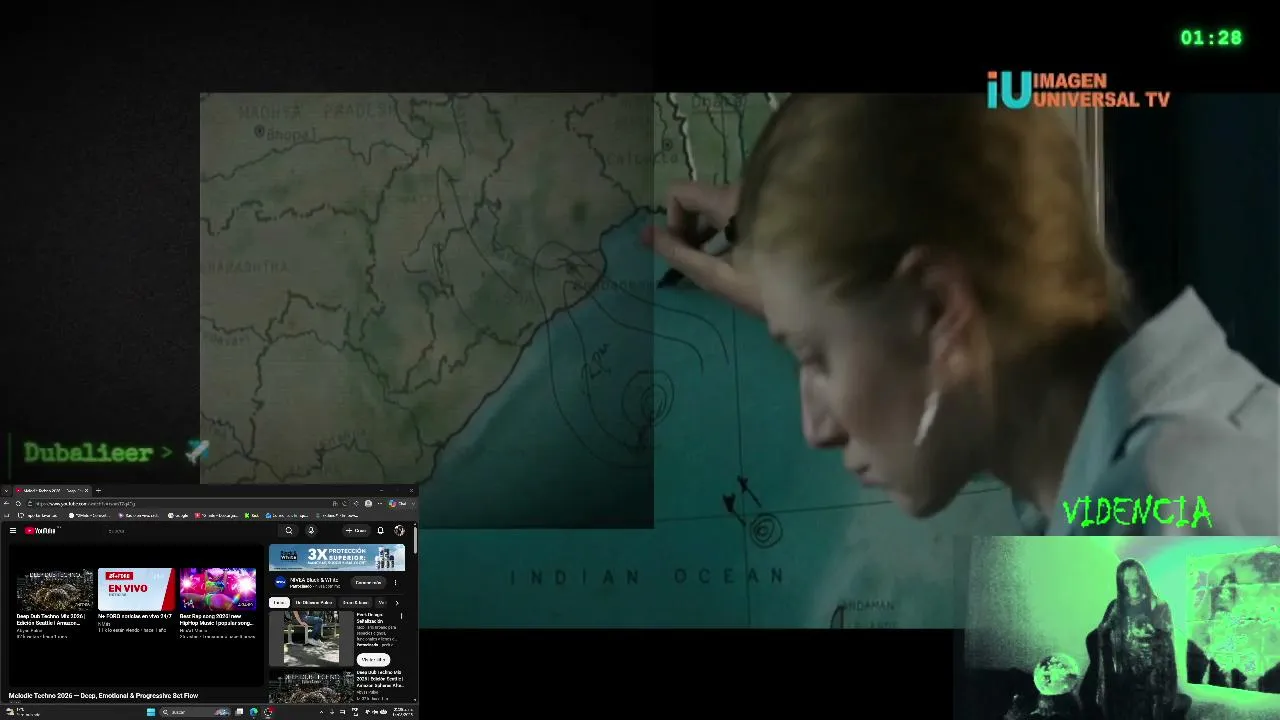Click the VIDENCIA green text overlay
The width and height of the screenshot is (1280, 720).
[1137, 513]
